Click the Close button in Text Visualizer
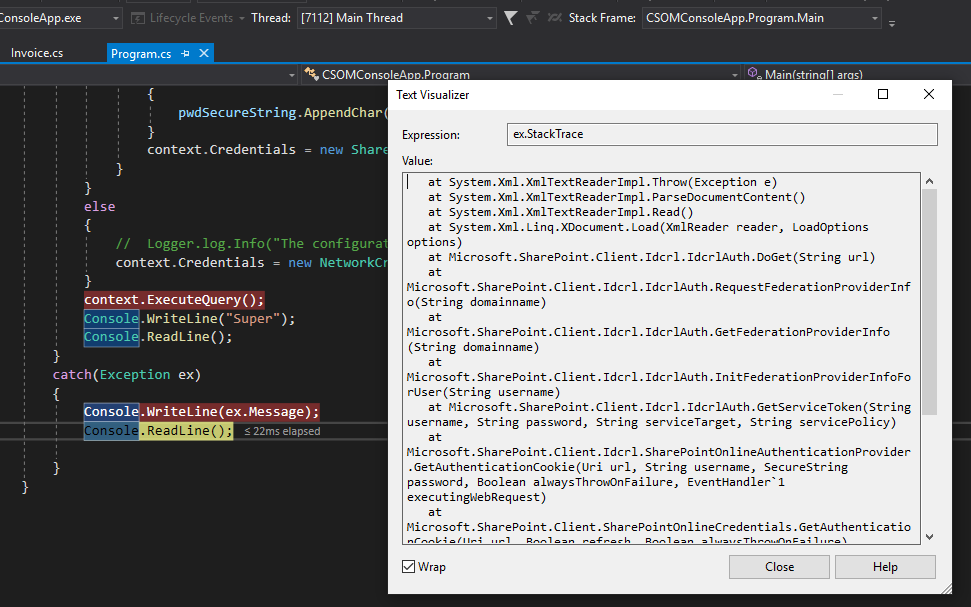Image resolution: width=971 pixels, height=607 pixels. (x=778, y=566)
